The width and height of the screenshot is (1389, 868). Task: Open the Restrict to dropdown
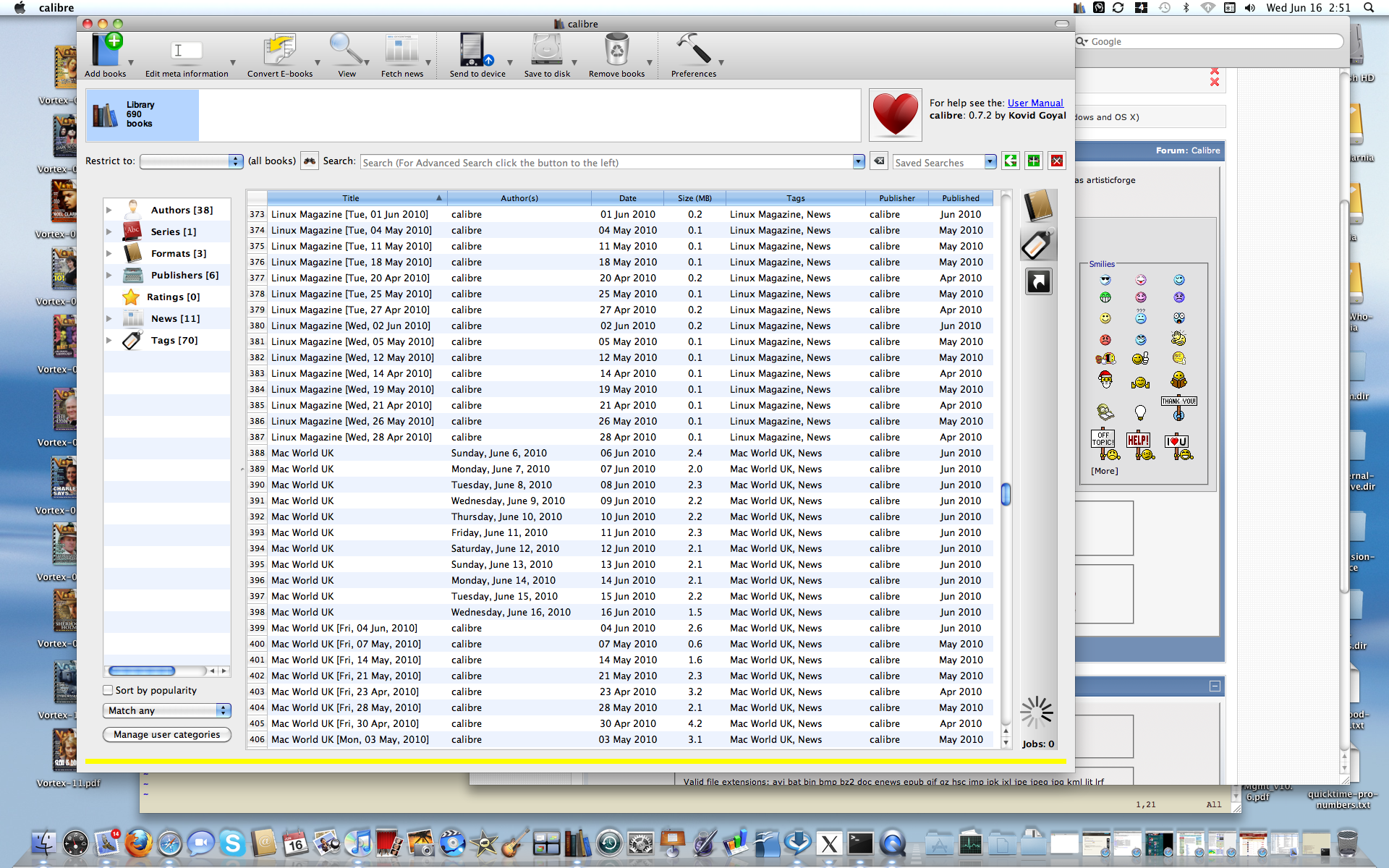pyautogui.click(x=191, y=161)
